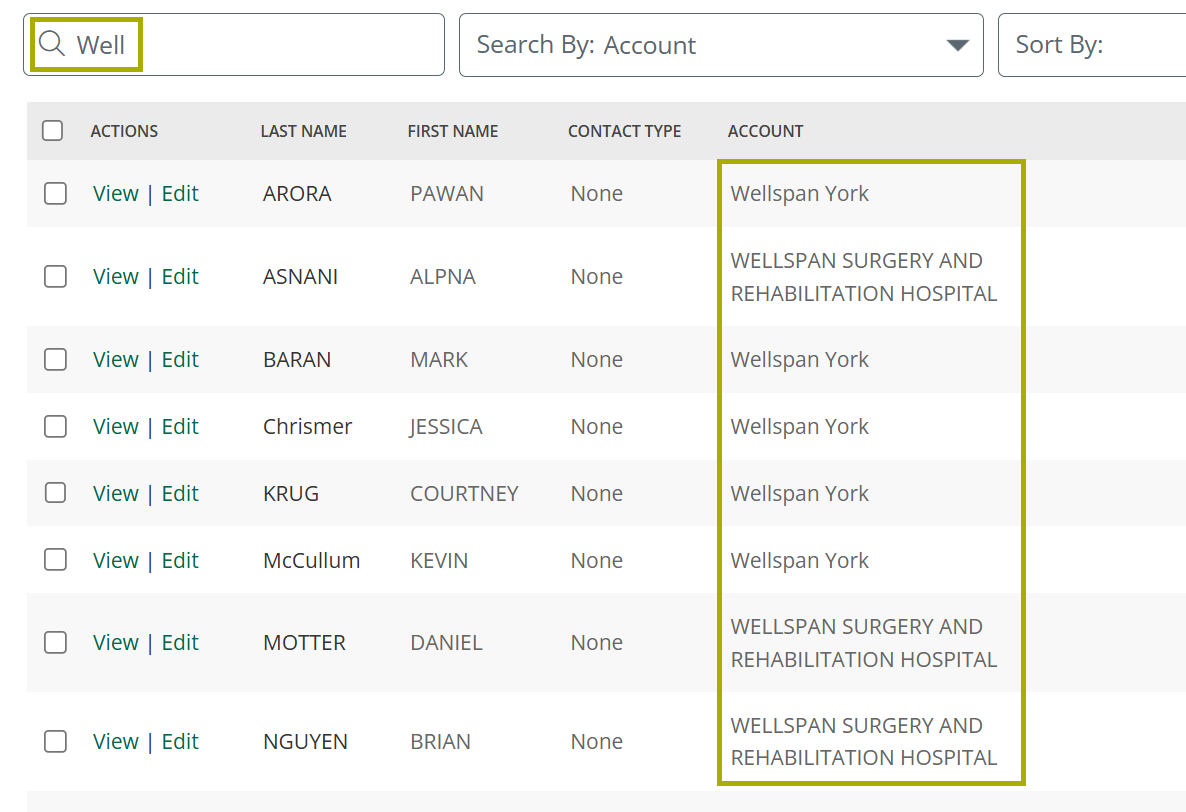Edit the Chrismer contact
Viewport: 1186px width, 812px height.
coord(180,426)
